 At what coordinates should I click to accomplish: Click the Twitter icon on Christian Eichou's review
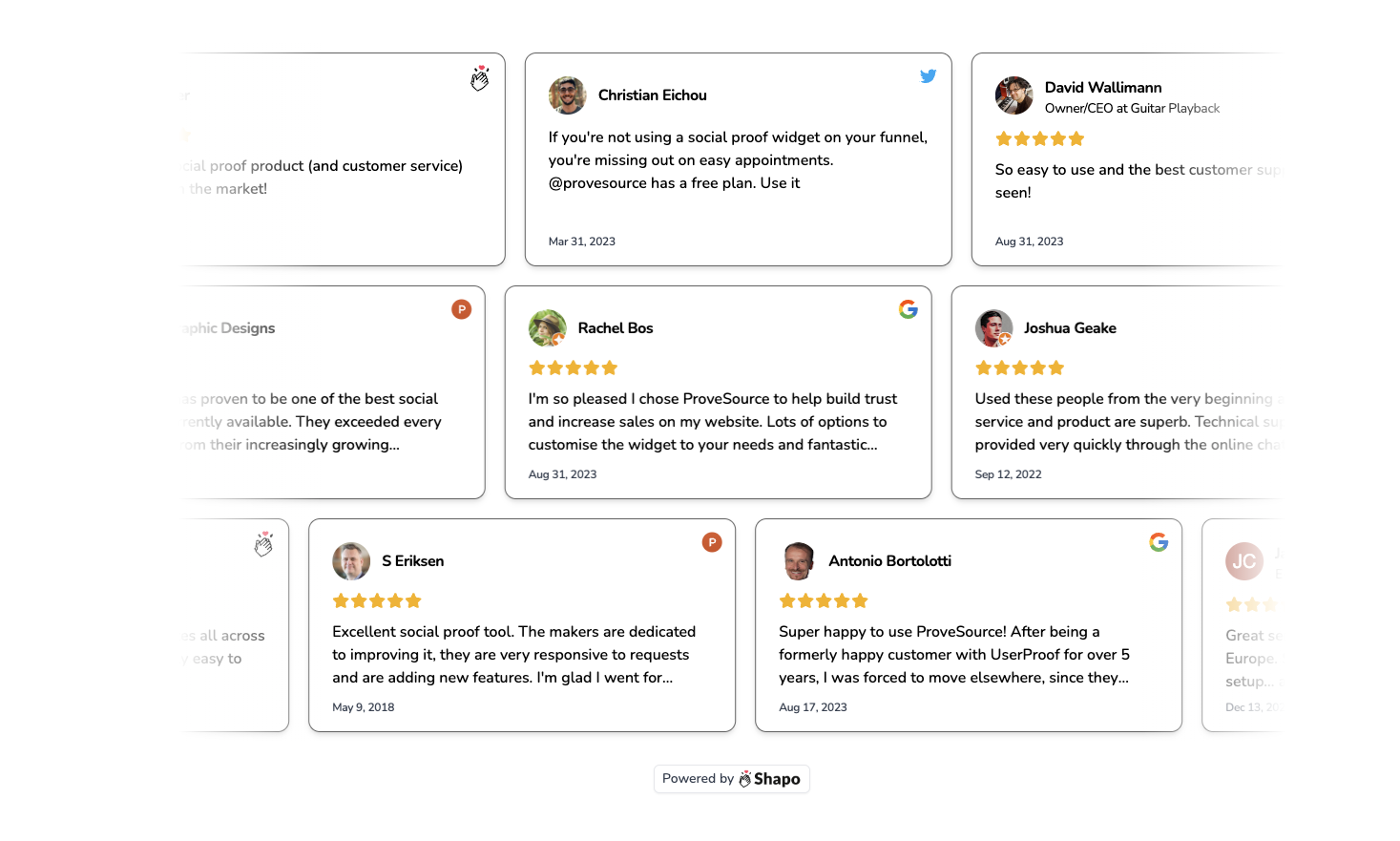[x=928, y=75]
